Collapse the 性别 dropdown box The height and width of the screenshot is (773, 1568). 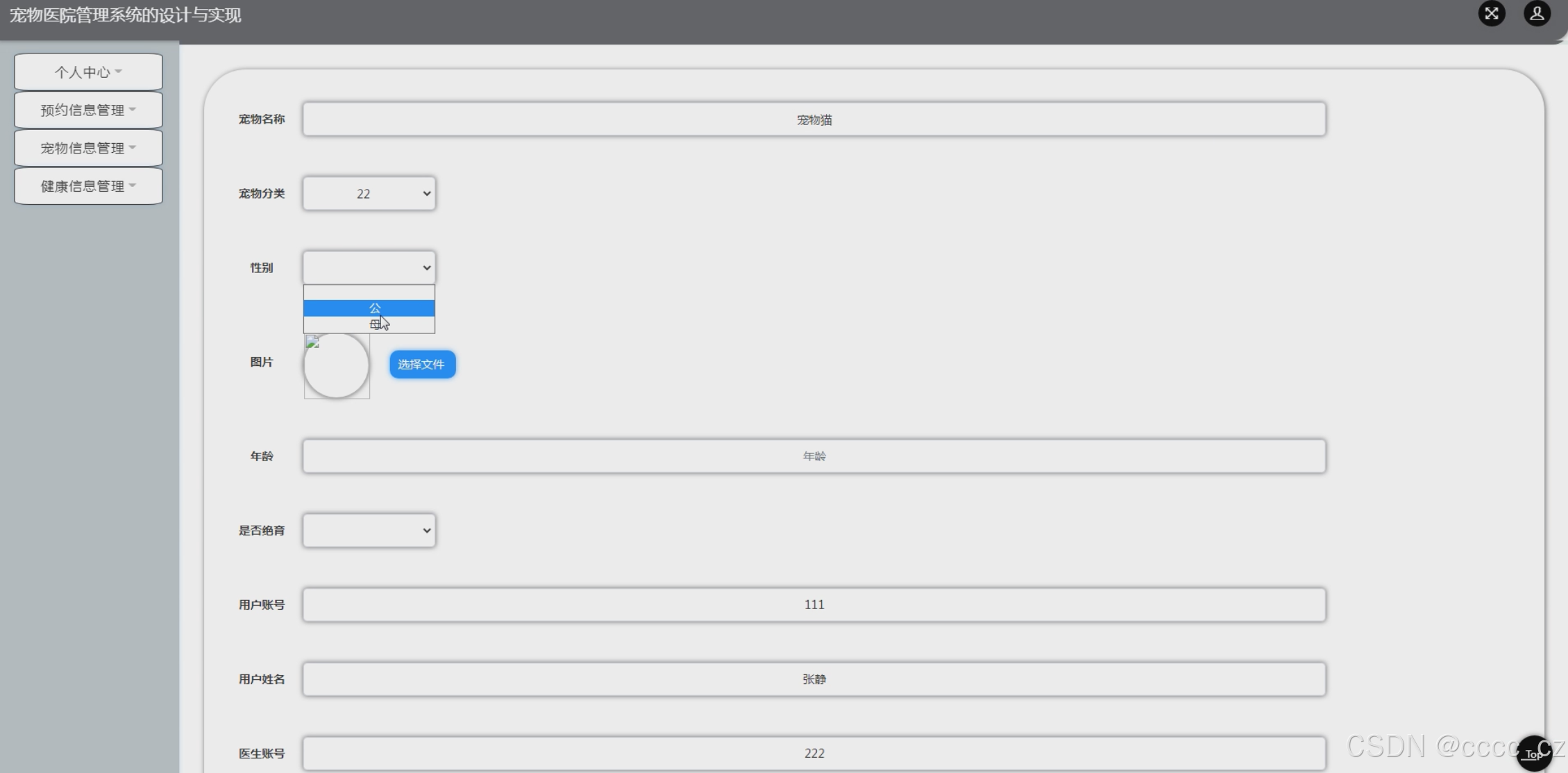coord(369,268)
